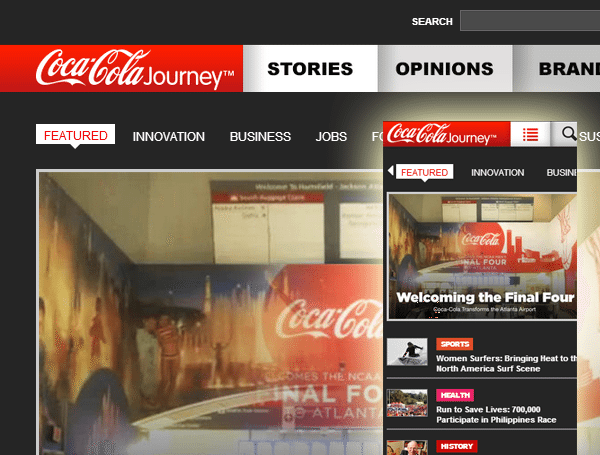Click the mobile view Coca-Cola Journey logo
Viewport: 600px width, 455px height.
tap(442, 134)
